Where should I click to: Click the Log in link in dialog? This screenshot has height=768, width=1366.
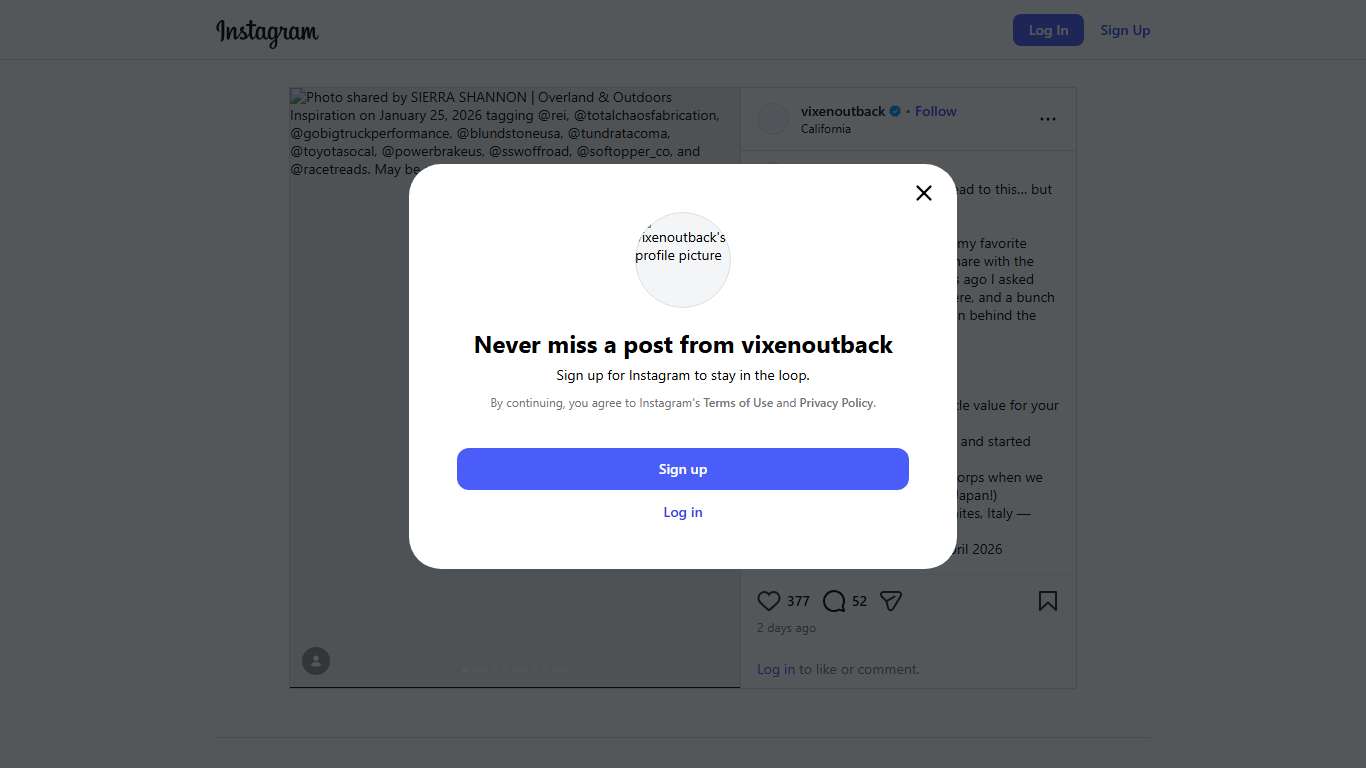(683, 512)
